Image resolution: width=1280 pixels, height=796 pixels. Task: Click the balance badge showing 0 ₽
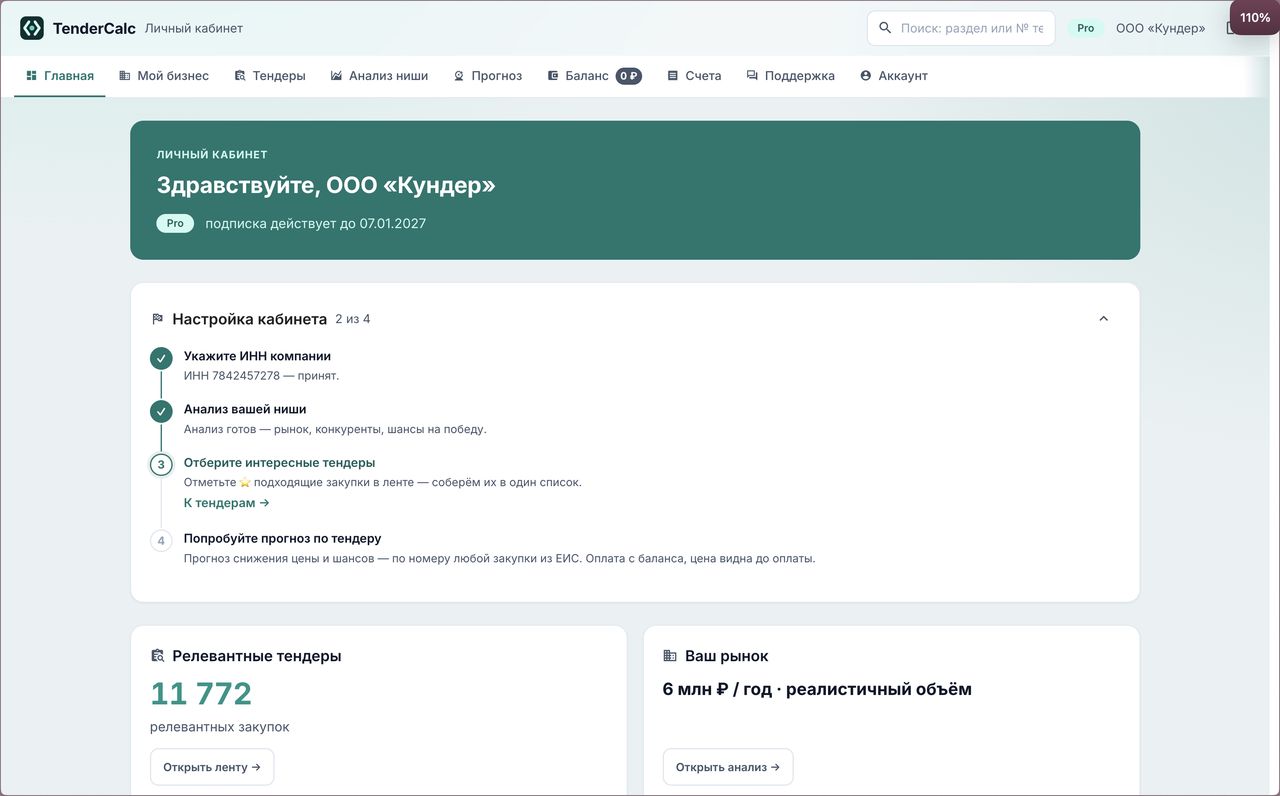click(628, 76)
